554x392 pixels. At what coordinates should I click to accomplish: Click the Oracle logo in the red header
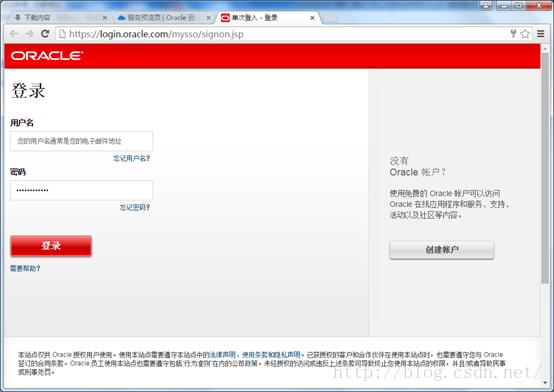click(47, 56)
